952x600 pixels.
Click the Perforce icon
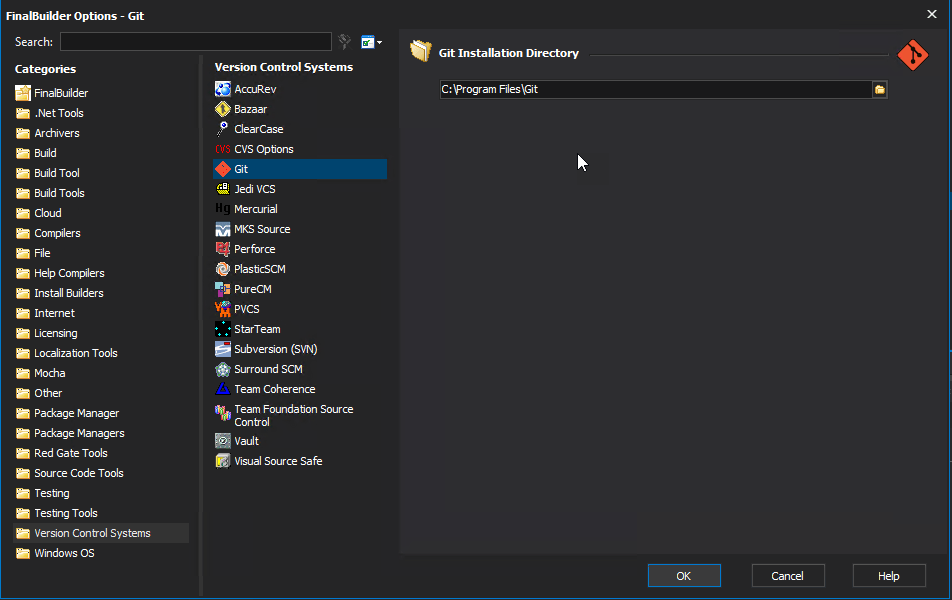[x=222, y=249]
